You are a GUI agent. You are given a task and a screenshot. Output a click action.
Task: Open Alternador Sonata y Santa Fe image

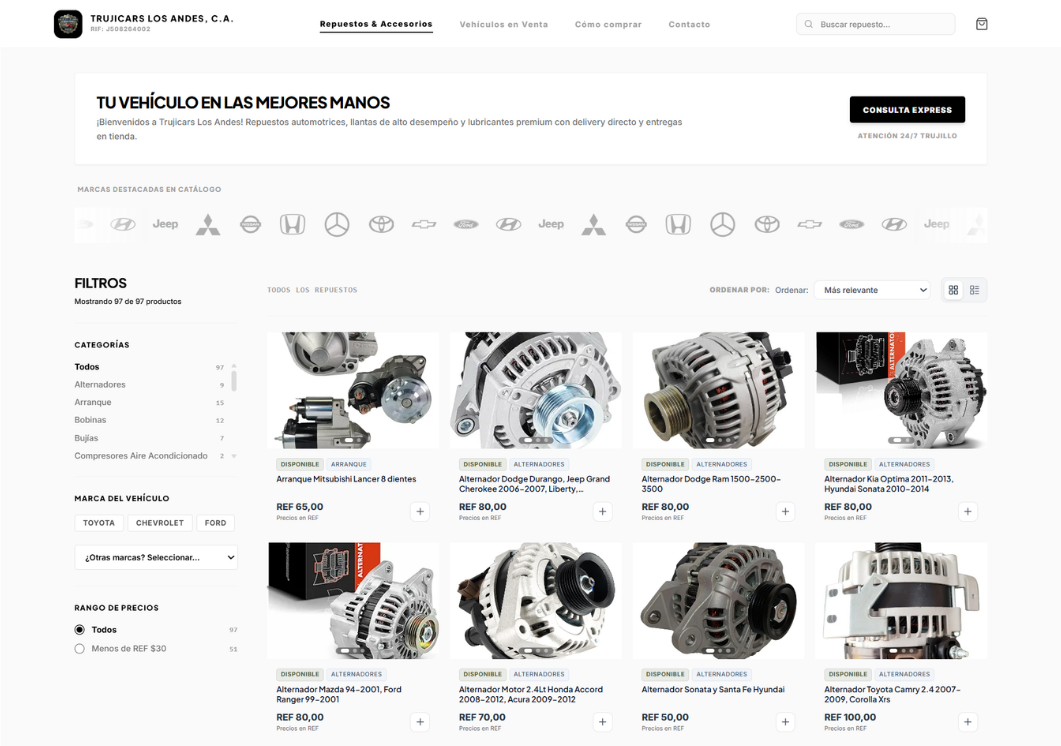click(x=718, y=600)
